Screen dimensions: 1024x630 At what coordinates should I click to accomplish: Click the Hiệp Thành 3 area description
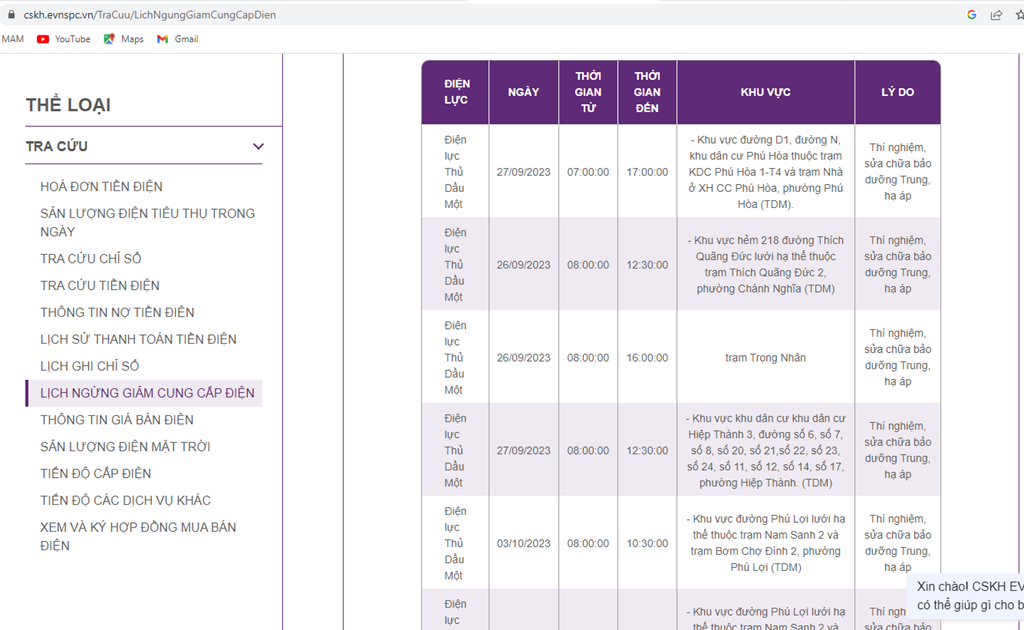765,450
